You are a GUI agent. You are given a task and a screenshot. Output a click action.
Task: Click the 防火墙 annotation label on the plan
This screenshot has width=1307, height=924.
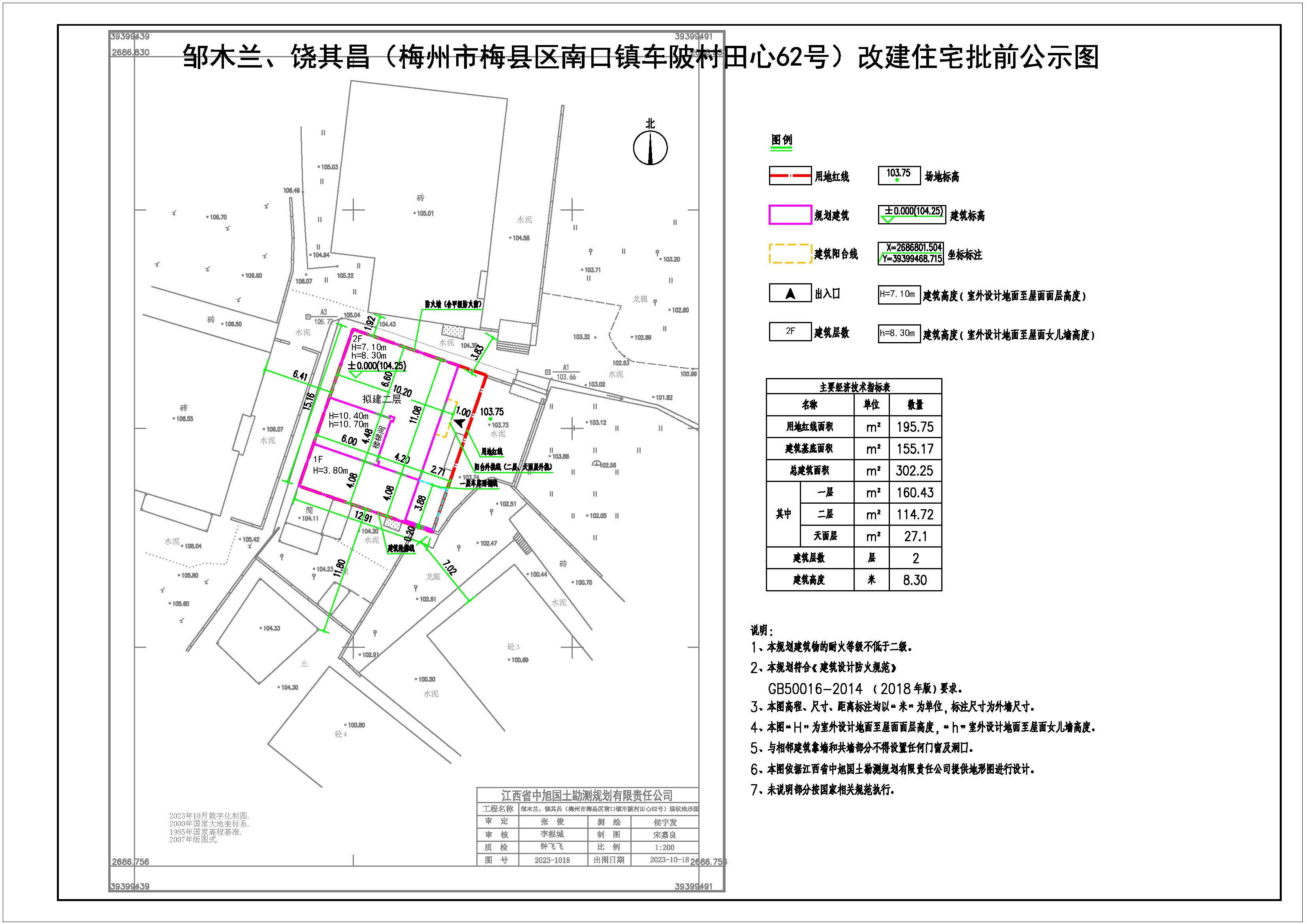coord(453,304)
